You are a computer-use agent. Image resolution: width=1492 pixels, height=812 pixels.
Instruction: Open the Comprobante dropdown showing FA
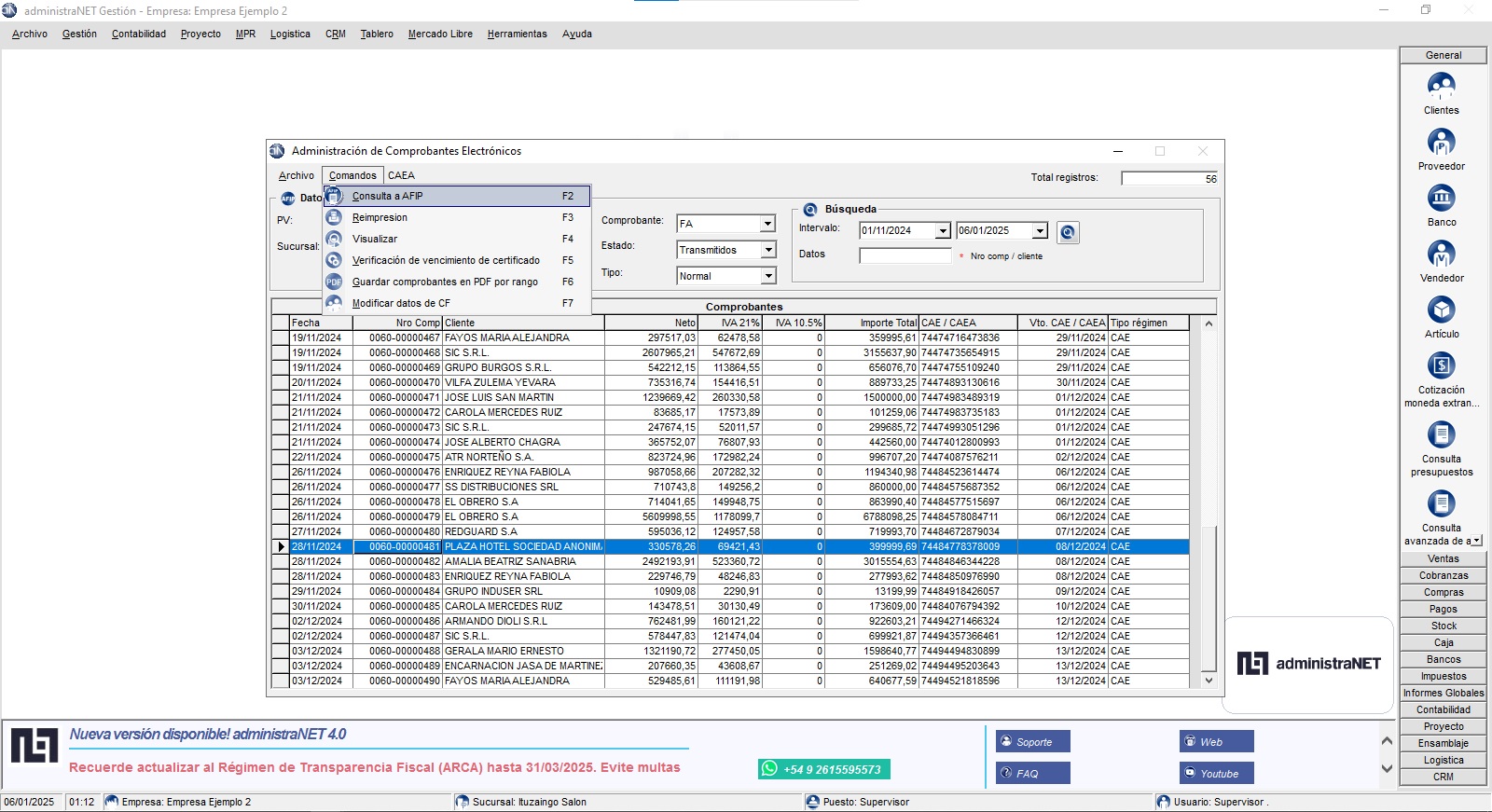click(x=767, y=224)
